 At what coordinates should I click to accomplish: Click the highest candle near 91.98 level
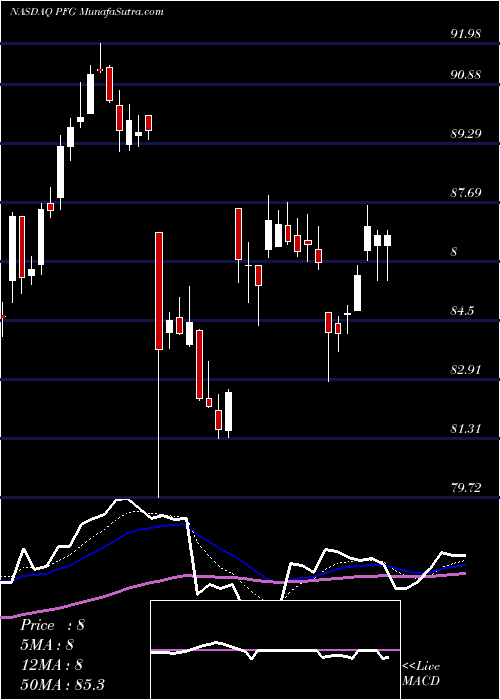tap(100, 70)
